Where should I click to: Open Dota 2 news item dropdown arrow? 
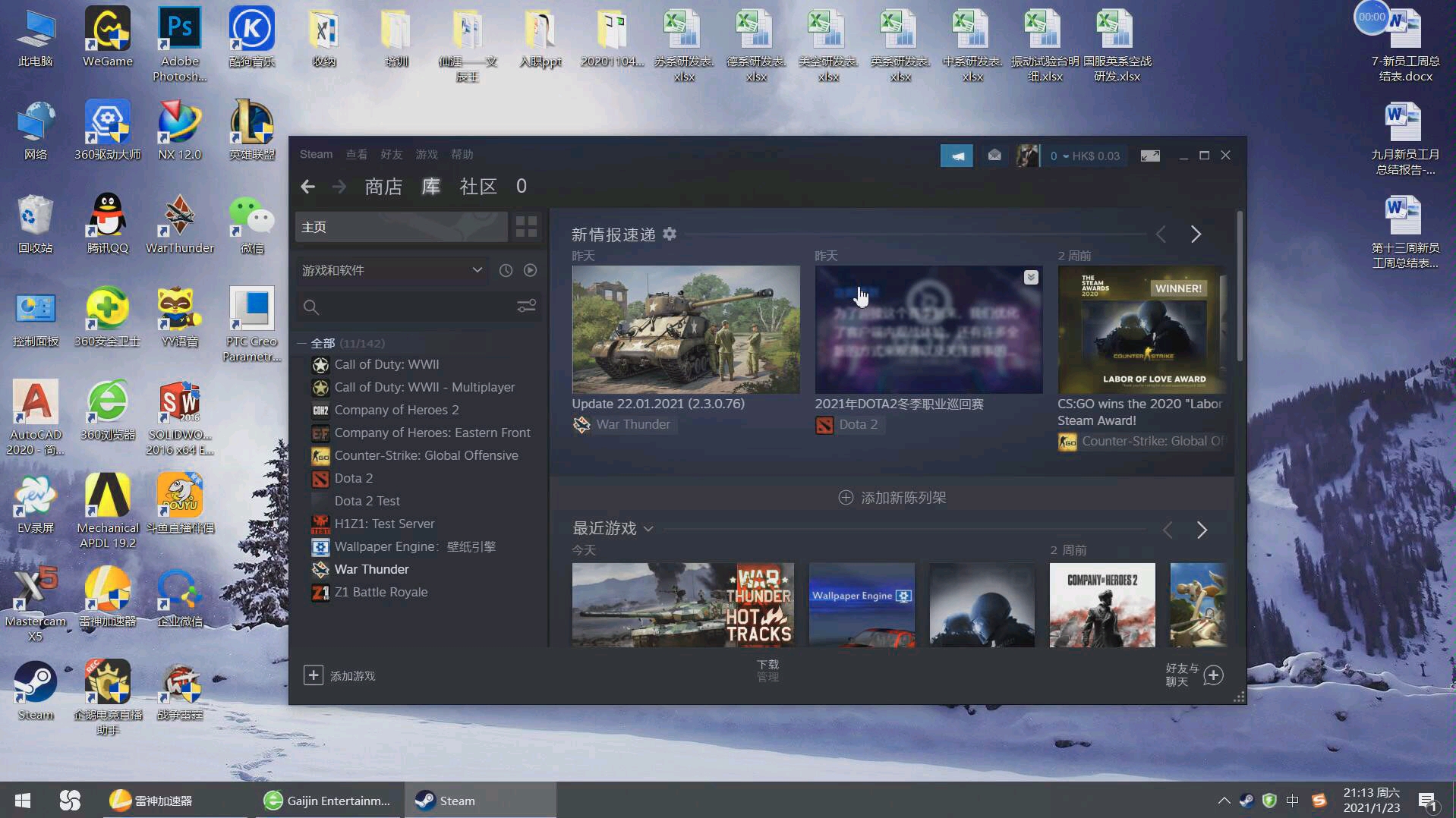click(1031, 277)
